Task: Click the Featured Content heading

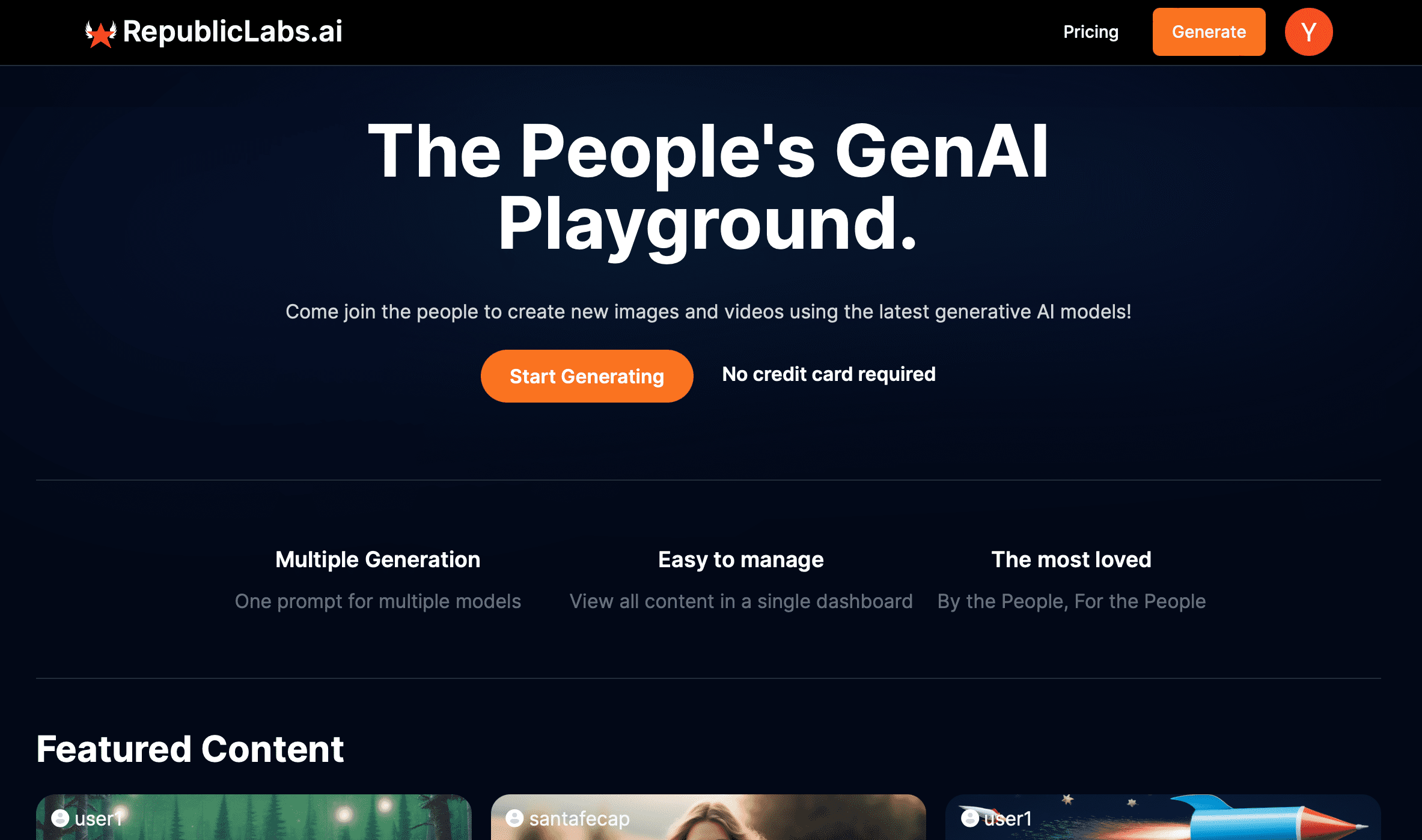Action: tap(190, 750)
